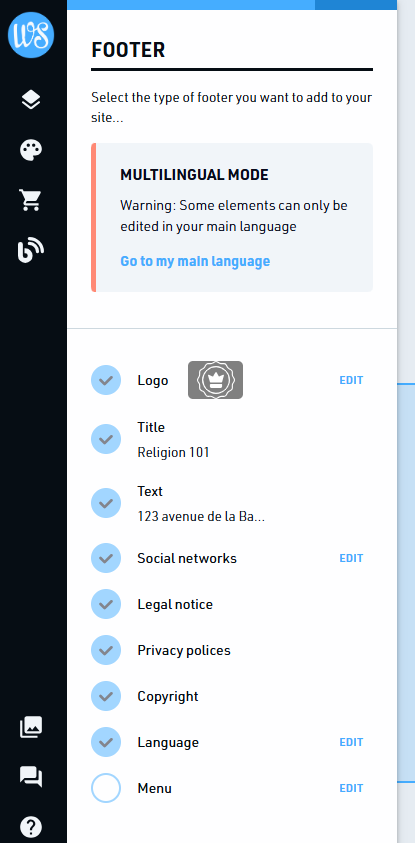Enable the Menu footer checkbox
Screen dimensions: 415x843
pyautogui.click(x=106, y=788)
